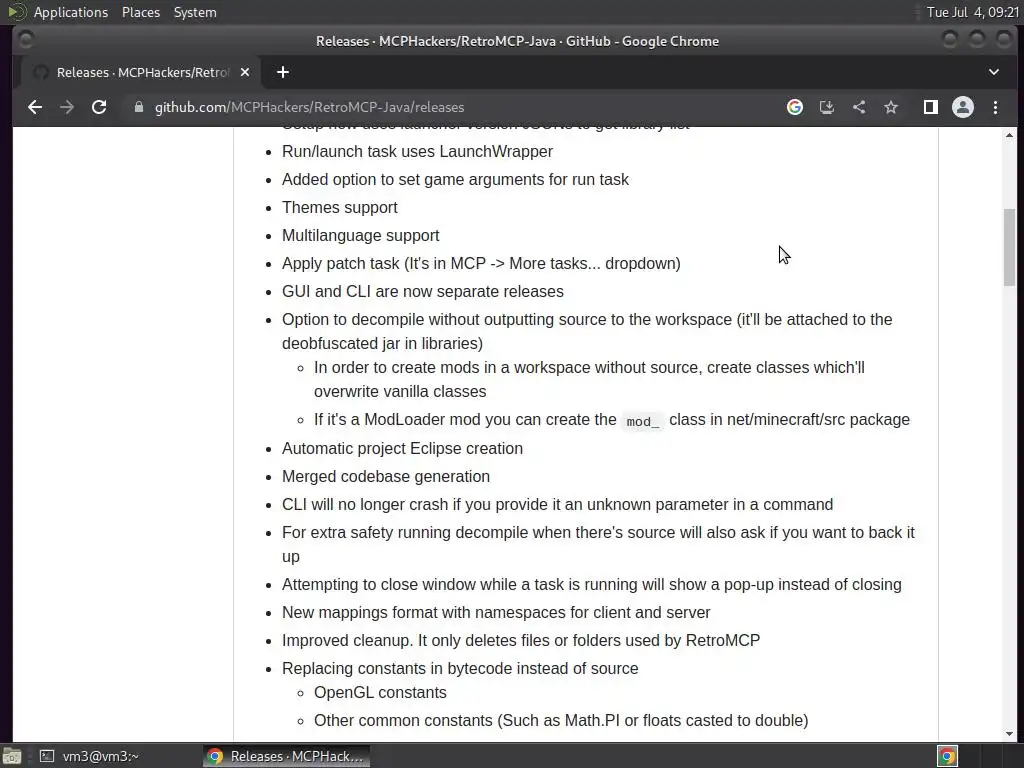Click the Applications menu logo icon
Screen dimensions: 1024x768
pyautogui.click(x=16, y=12)
